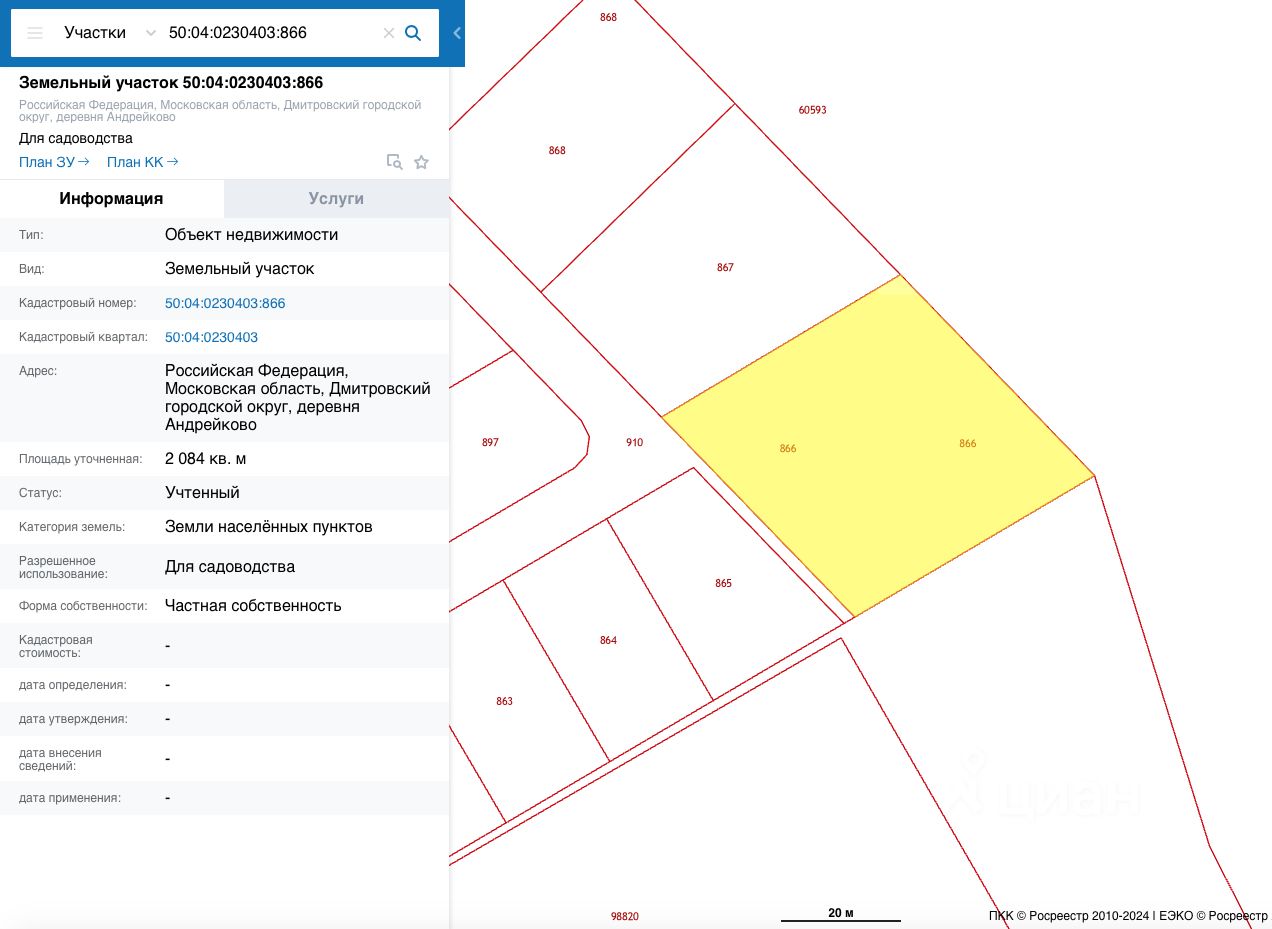Screen dimensions: 1272x929
Task: Open the Участки type dropdown
Action: tap(109, 33)
